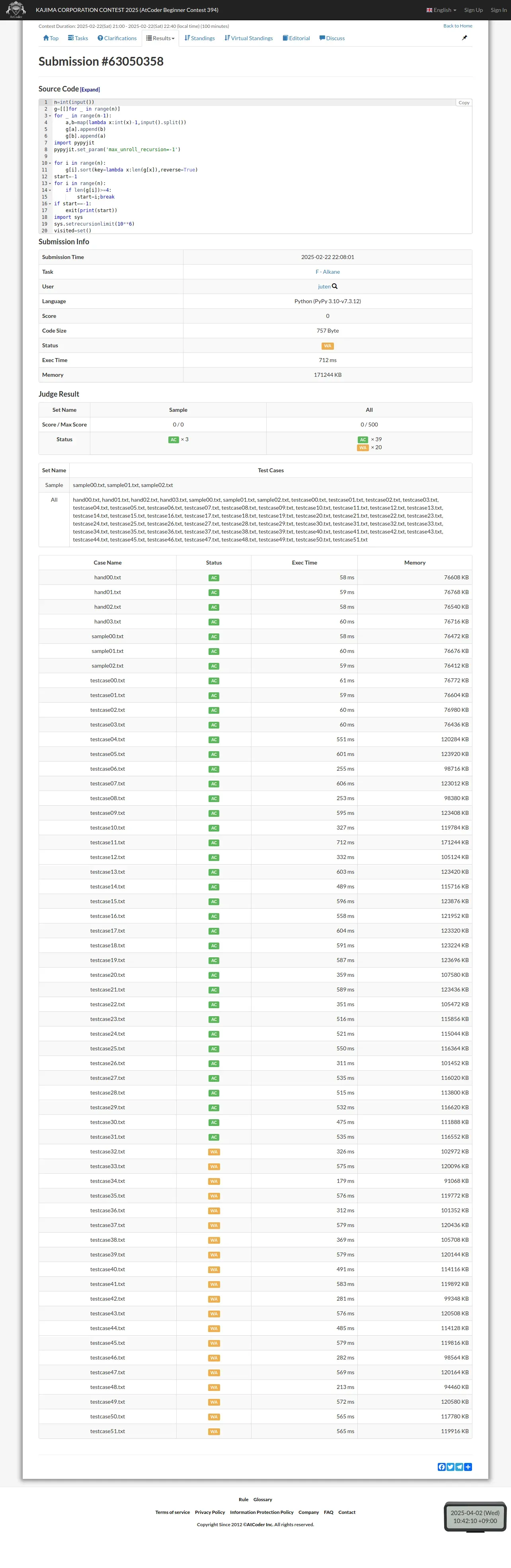This screenshot has width=511, height=1568.
Task: Copy the source code
Action: click(464, 102)
